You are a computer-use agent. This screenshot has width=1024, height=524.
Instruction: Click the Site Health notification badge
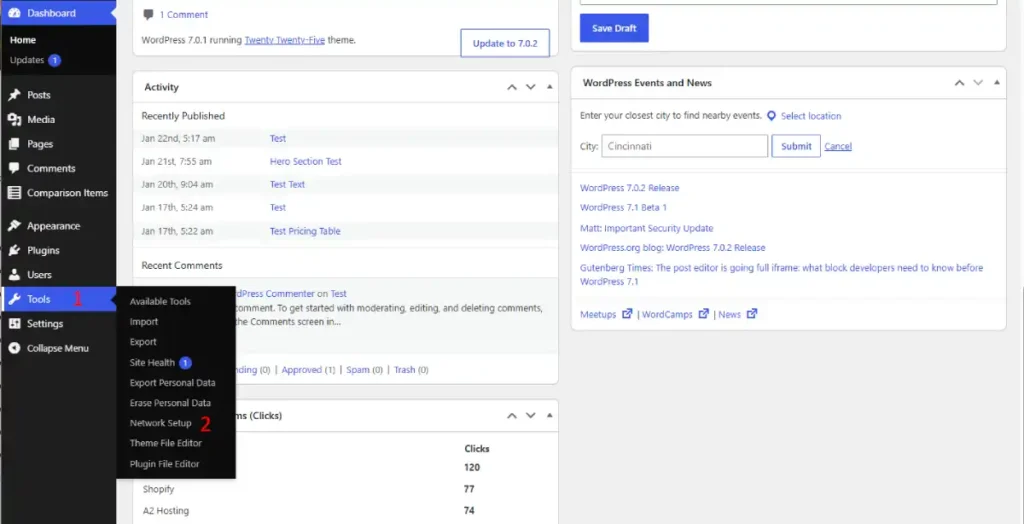point(185,363)
